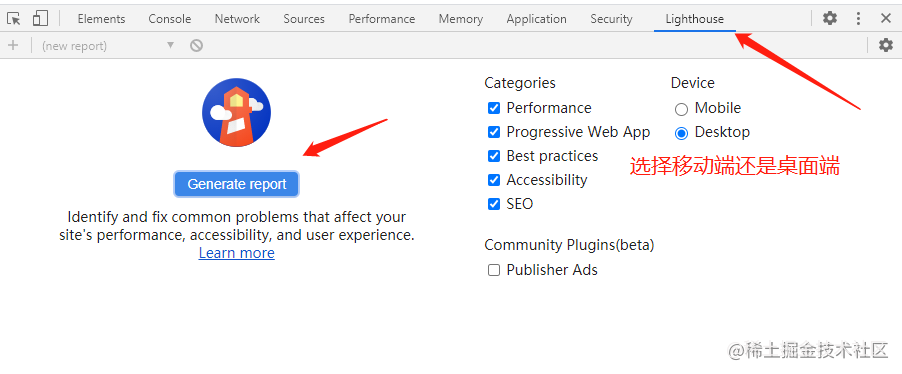Activate the inspect element picker icon
Screen dimensions: 902x374
[x=14, y=18]
